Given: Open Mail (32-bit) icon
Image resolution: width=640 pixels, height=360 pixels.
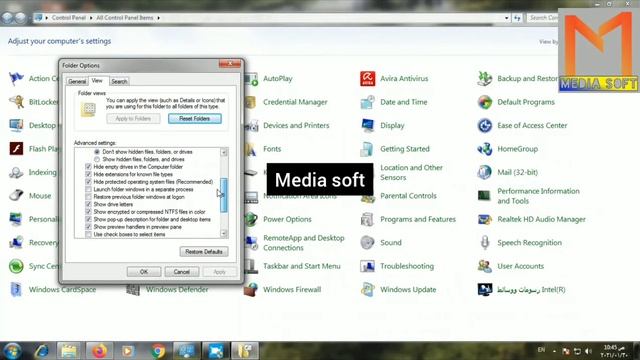Looking at the screenshot, I should click(x=485, y=172).
